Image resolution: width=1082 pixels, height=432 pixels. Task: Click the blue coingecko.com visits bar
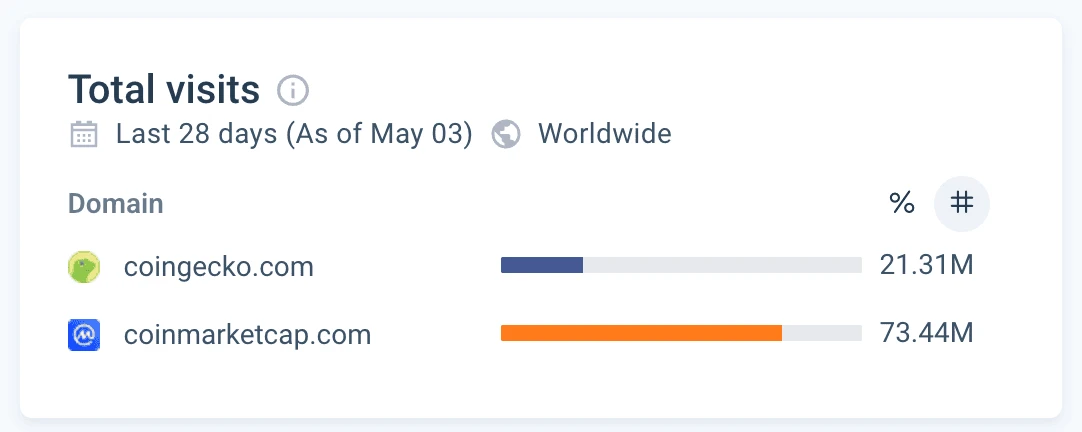541,265
